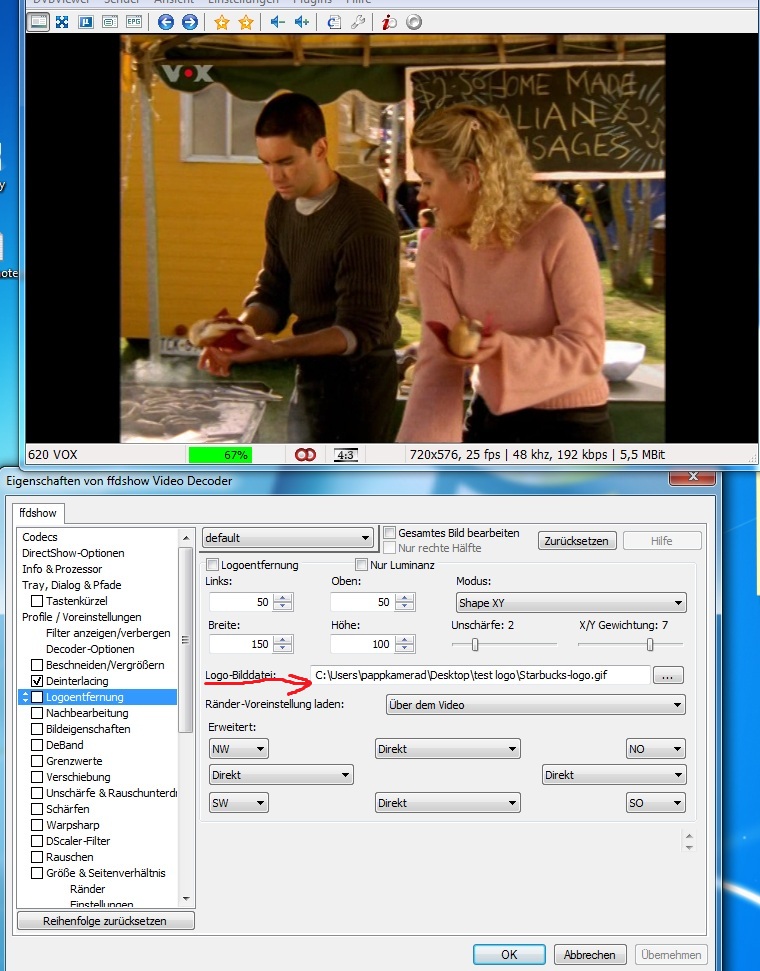Click the green 67% signal level bar
Screen dimensions: 760x971
coord(221,455)
